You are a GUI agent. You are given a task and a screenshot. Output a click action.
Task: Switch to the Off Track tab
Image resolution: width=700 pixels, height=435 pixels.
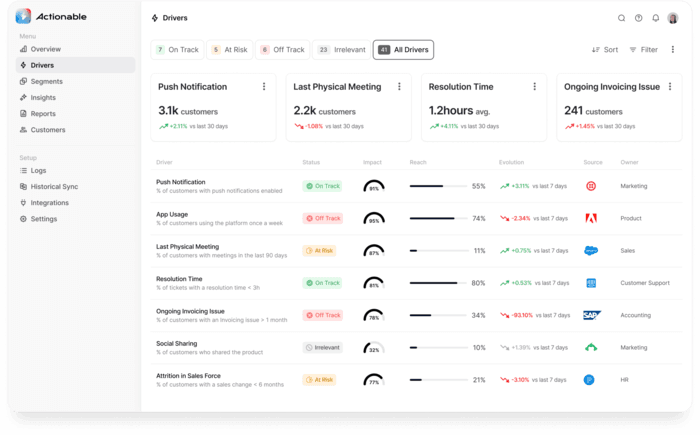[x=283, y=50]
